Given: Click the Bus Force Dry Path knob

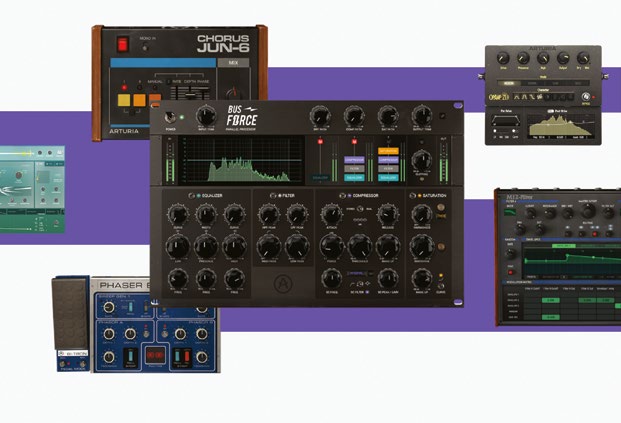Looking at the screenshot, I should pyautogui.click(x=320, y=116).
